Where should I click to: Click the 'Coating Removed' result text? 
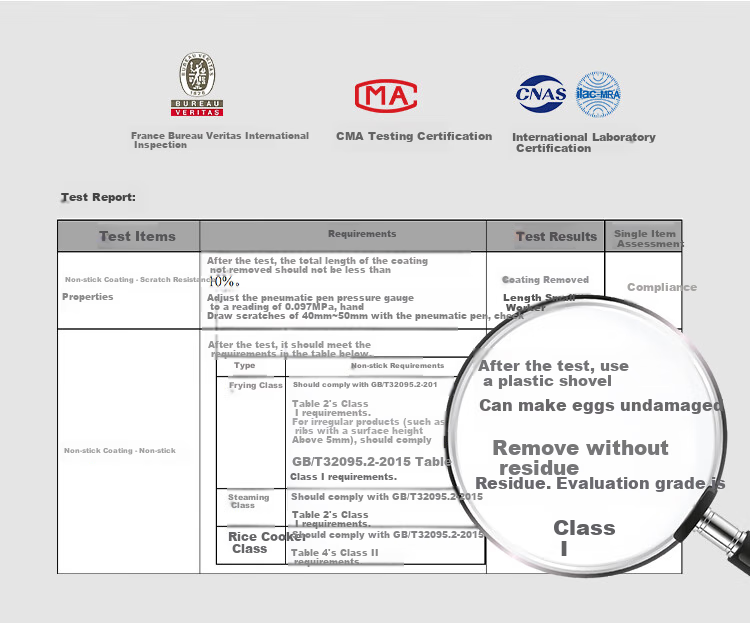(545, 279)
